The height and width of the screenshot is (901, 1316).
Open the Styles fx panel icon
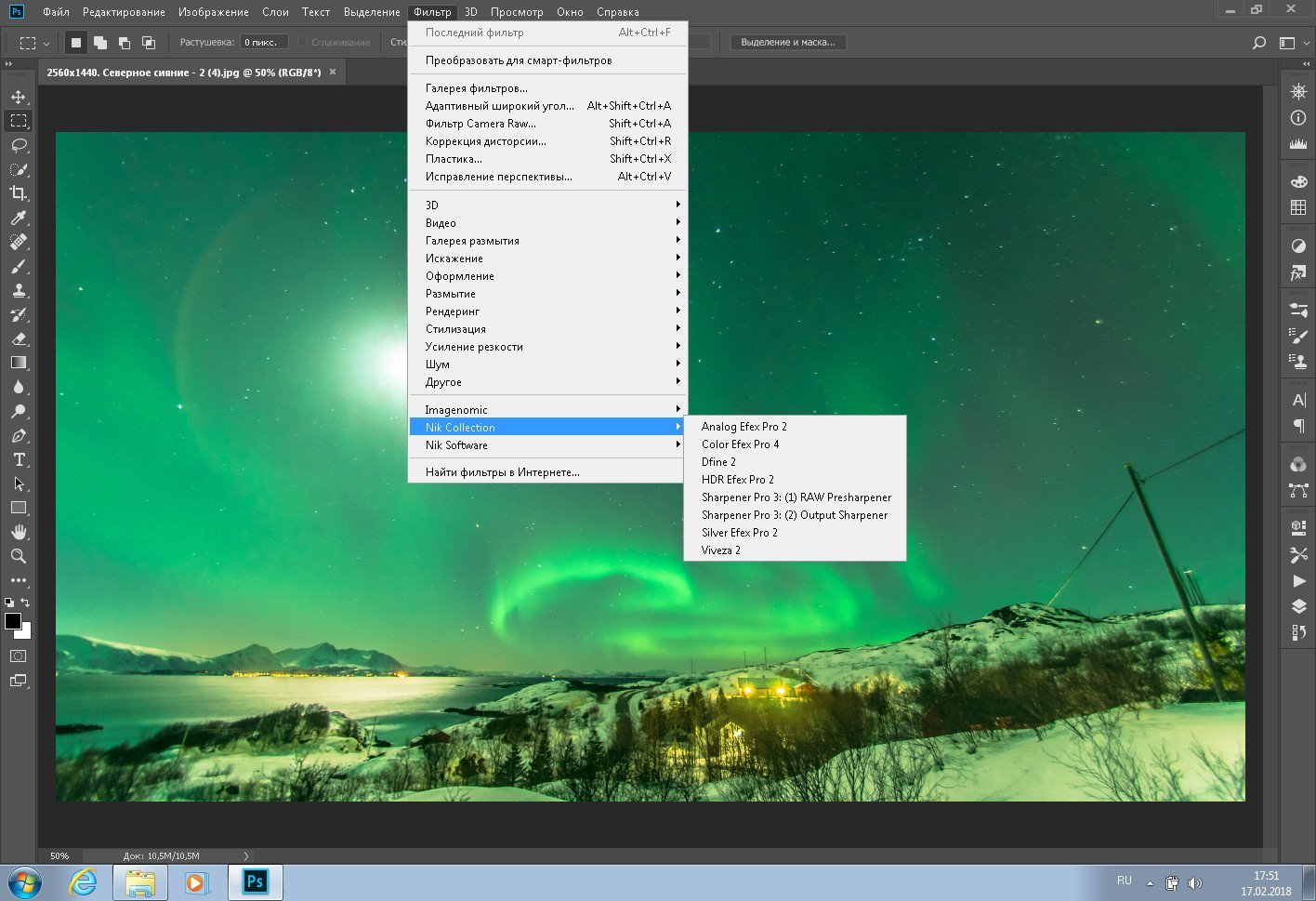coord(1298,272)
